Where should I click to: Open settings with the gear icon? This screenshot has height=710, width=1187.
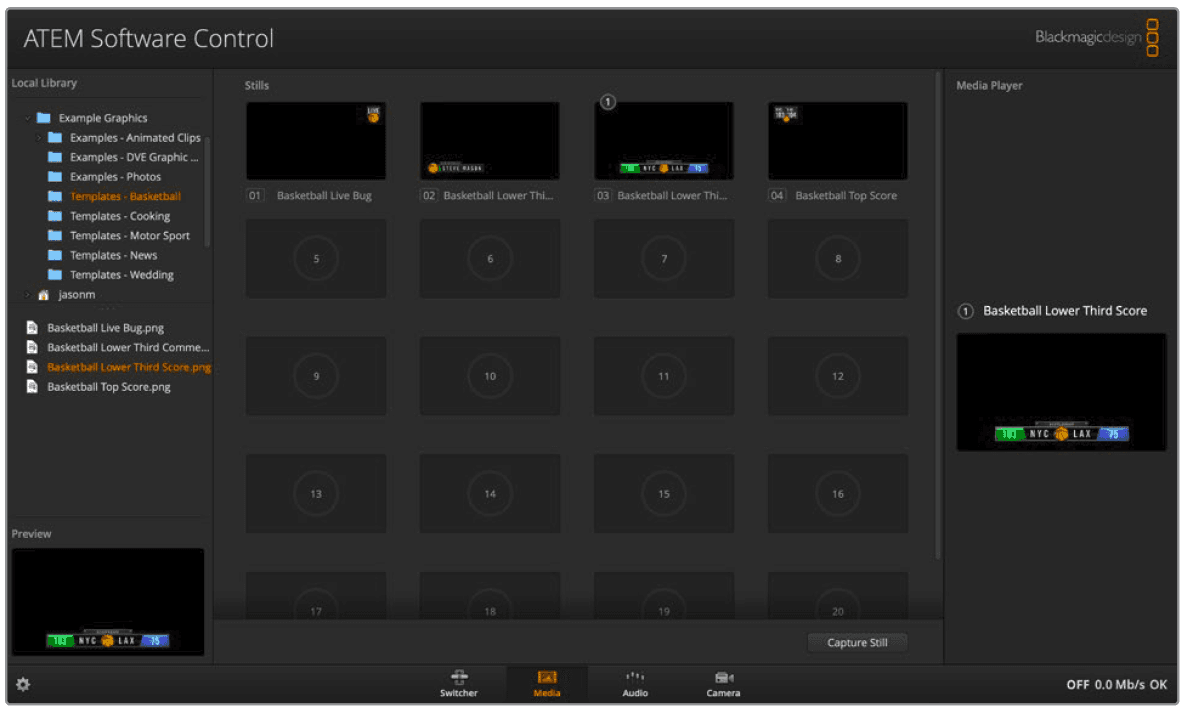point(22,684)
